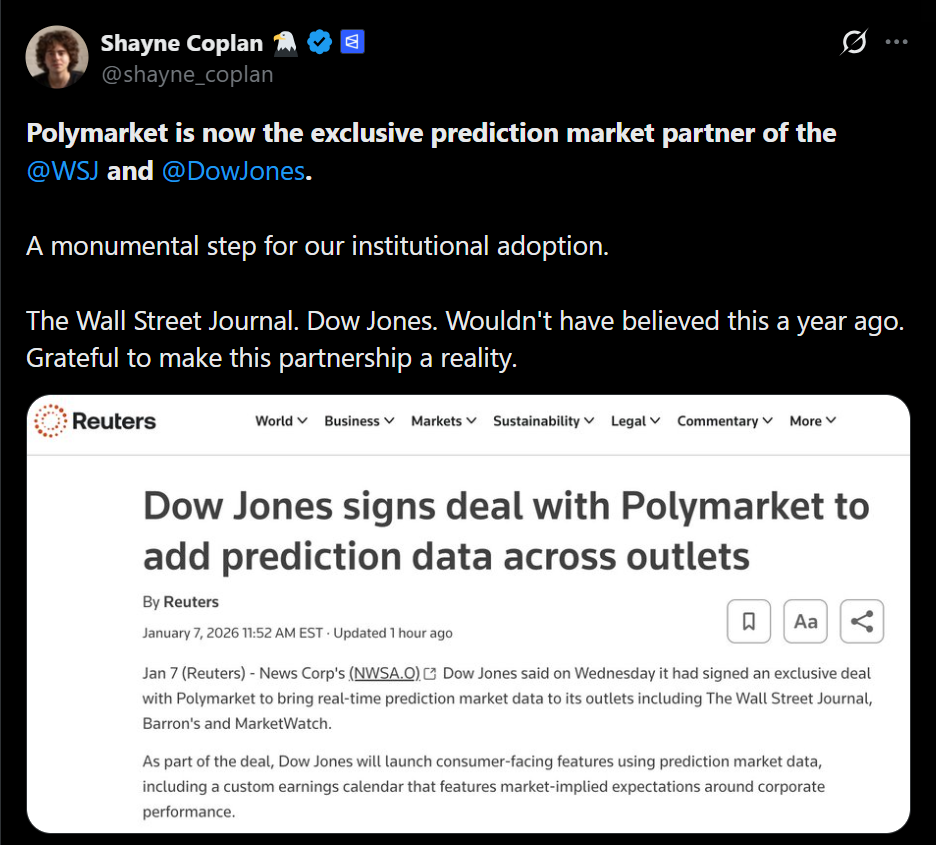This screenshot has width=936, height=845.
Task: Bookmark the Reuters article
Action: [x=748, y=621]
